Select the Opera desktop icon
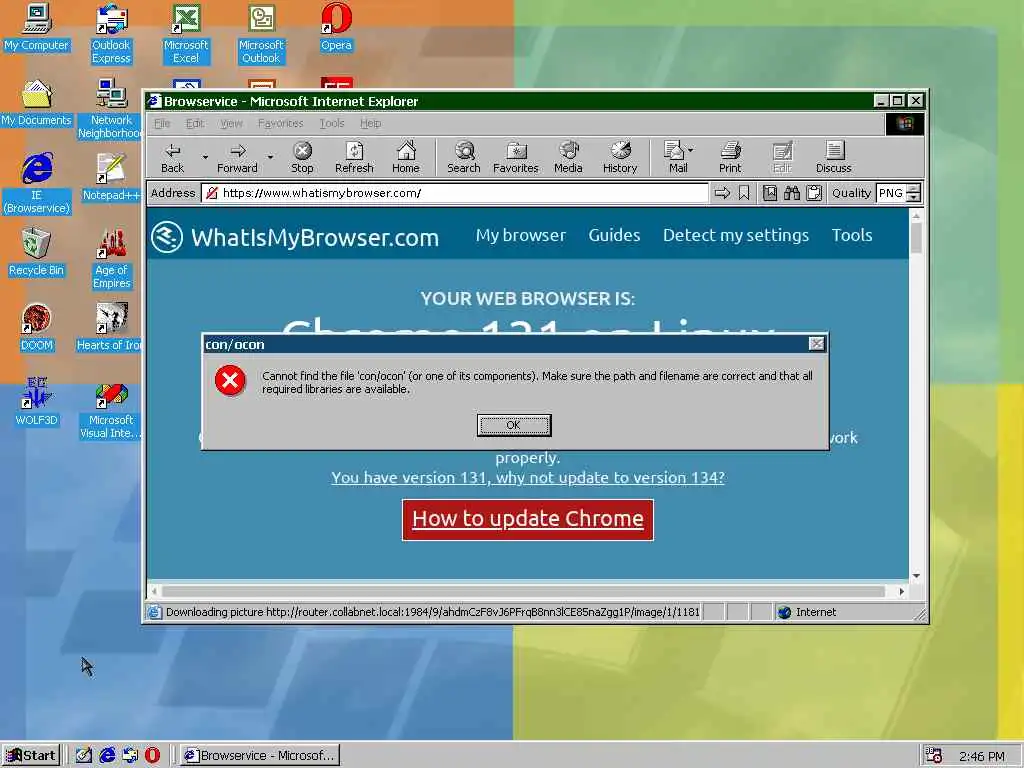This screenshot has height=768, width=1024. (336, 27)
